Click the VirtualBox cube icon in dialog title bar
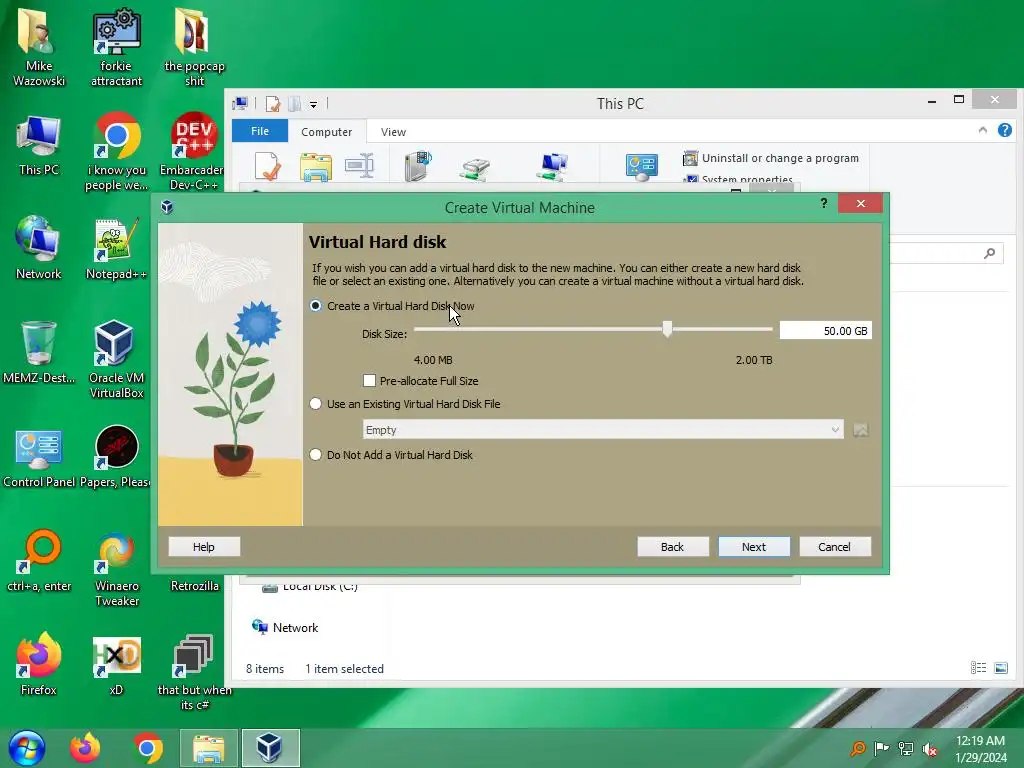The width and height of the screenshot is (1024, 768). tap(167, 208)
